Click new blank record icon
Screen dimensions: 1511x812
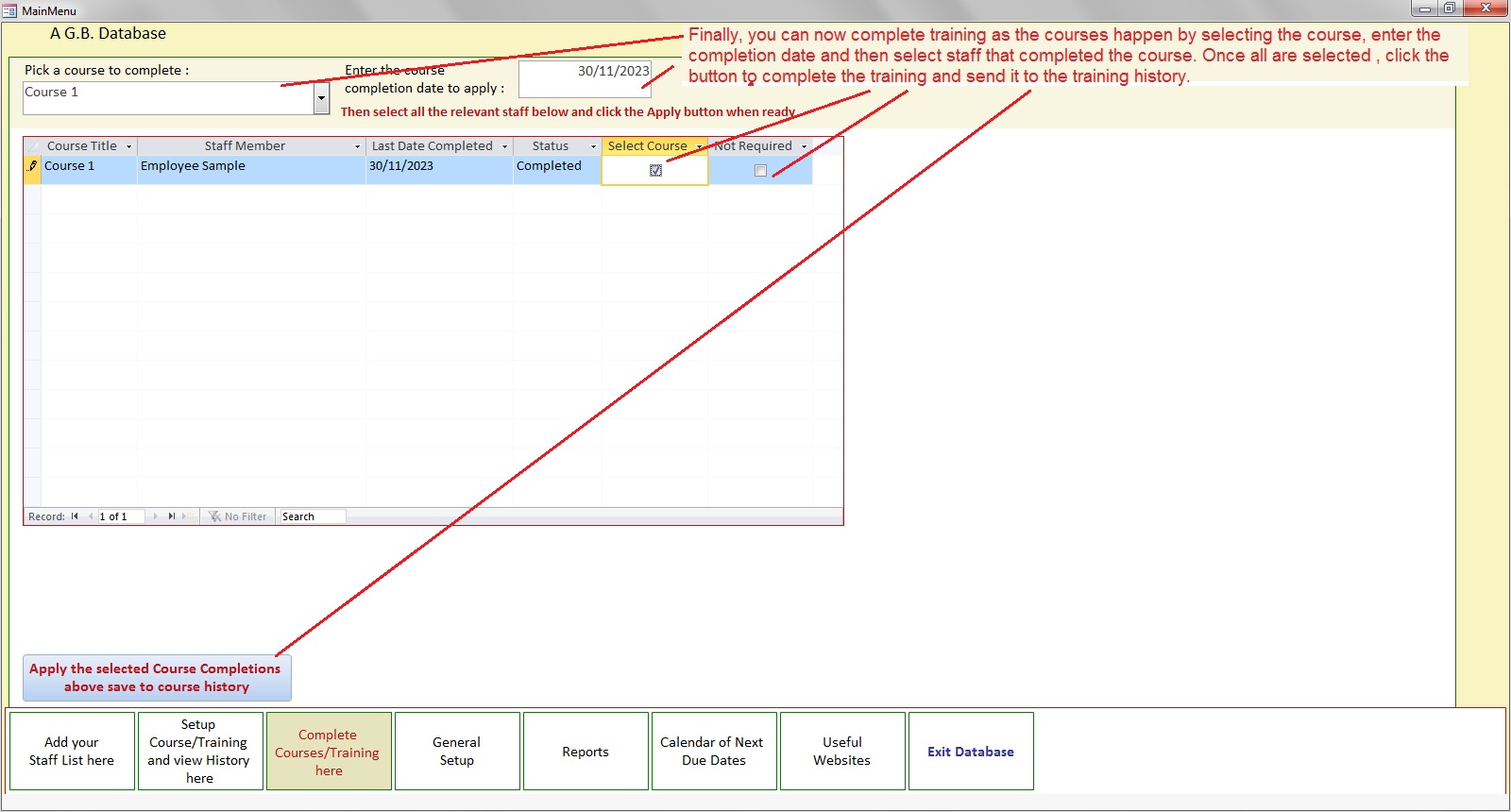coord(188,516)
